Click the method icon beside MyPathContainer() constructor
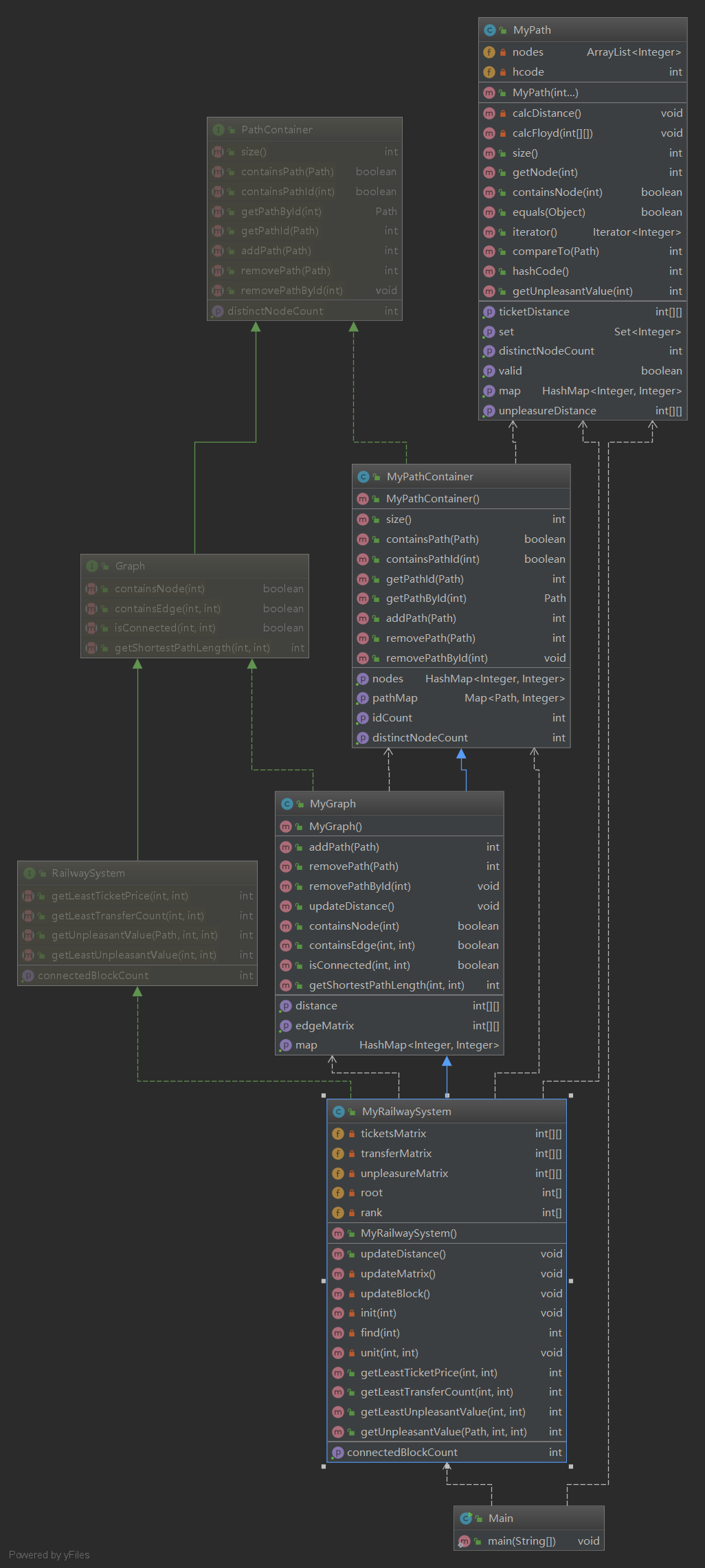705x1568 pixels. pos(363,499)
